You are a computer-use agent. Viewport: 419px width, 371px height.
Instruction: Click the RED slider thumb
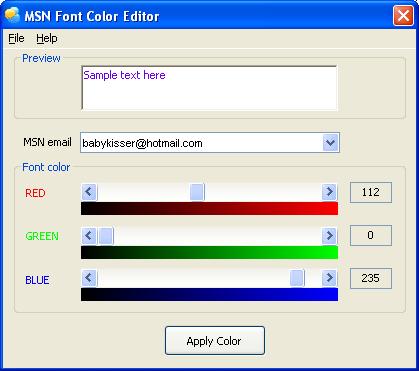click(x=197, y=192)
